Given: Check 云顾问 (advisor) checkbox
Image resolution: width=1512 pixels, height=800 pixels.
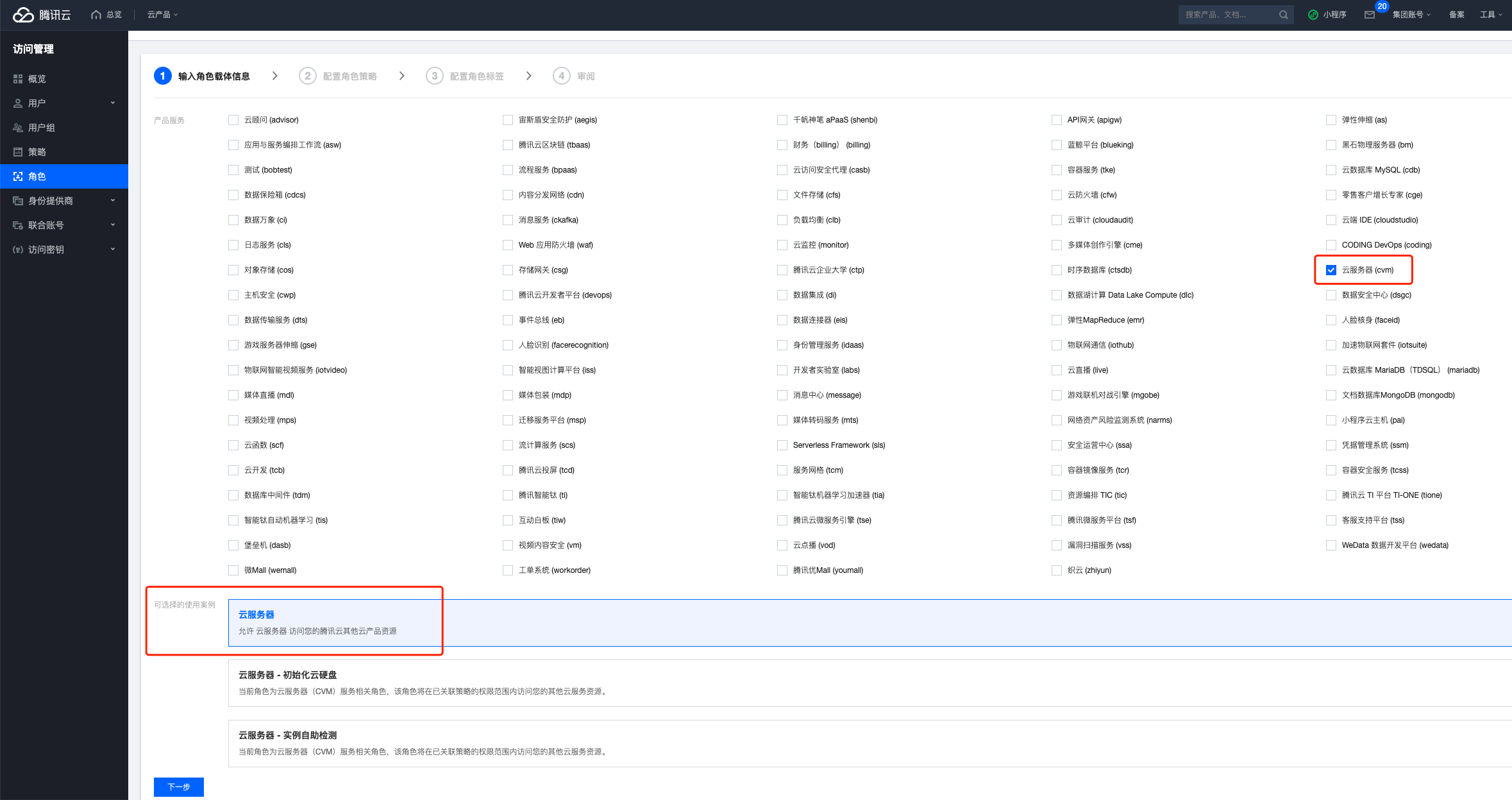Looking at the screenshot, I should pyautogui.click(x=233, y=120).
